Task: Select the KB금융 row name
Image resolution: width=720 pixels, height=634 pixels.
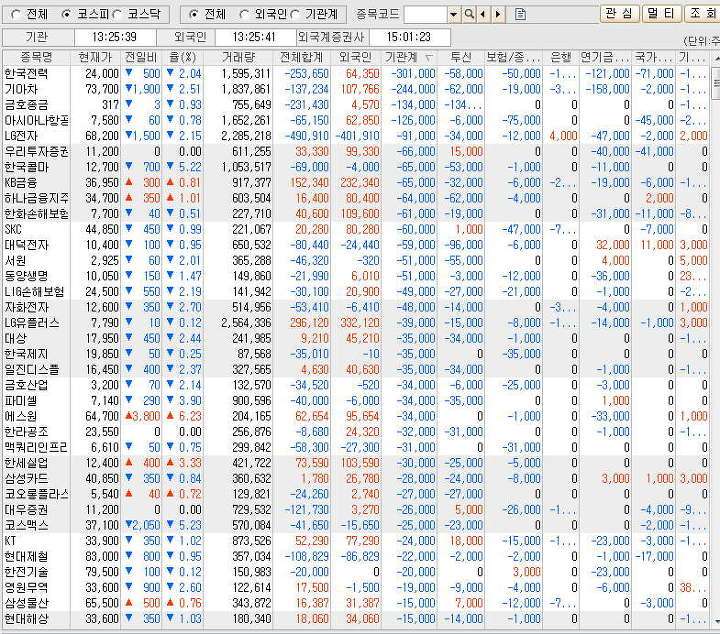Action: point(20,183)
